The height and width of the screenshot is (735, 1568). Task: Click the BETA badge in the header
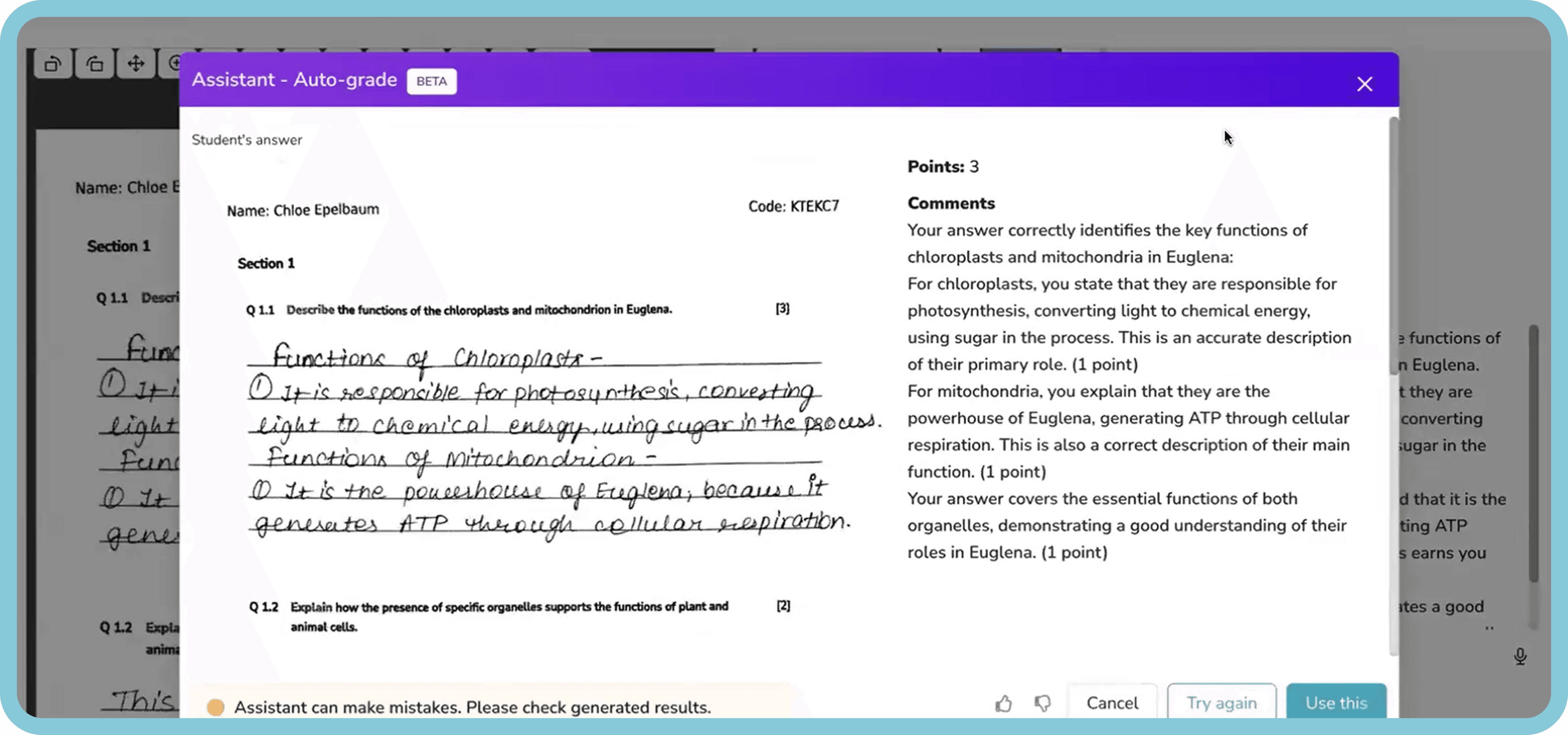click(431, 81)
